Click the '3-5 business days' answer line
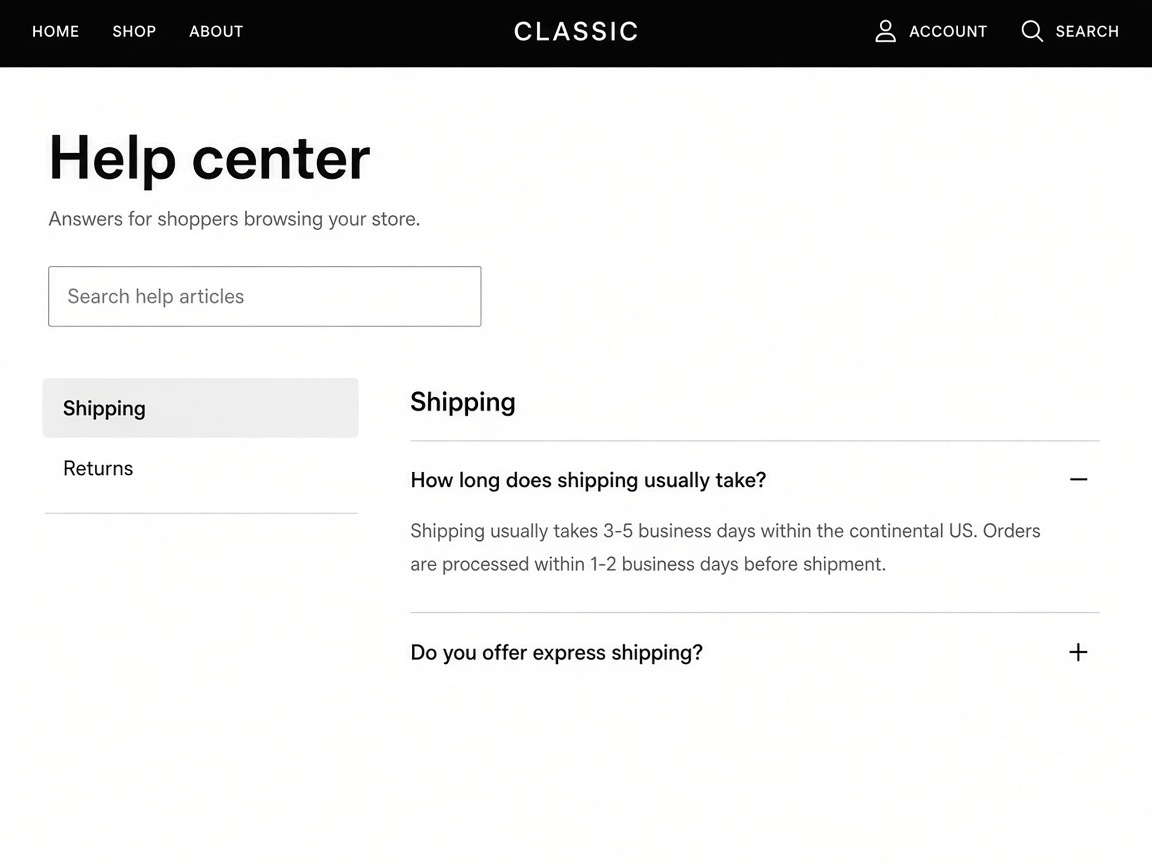 pos(725,530)
